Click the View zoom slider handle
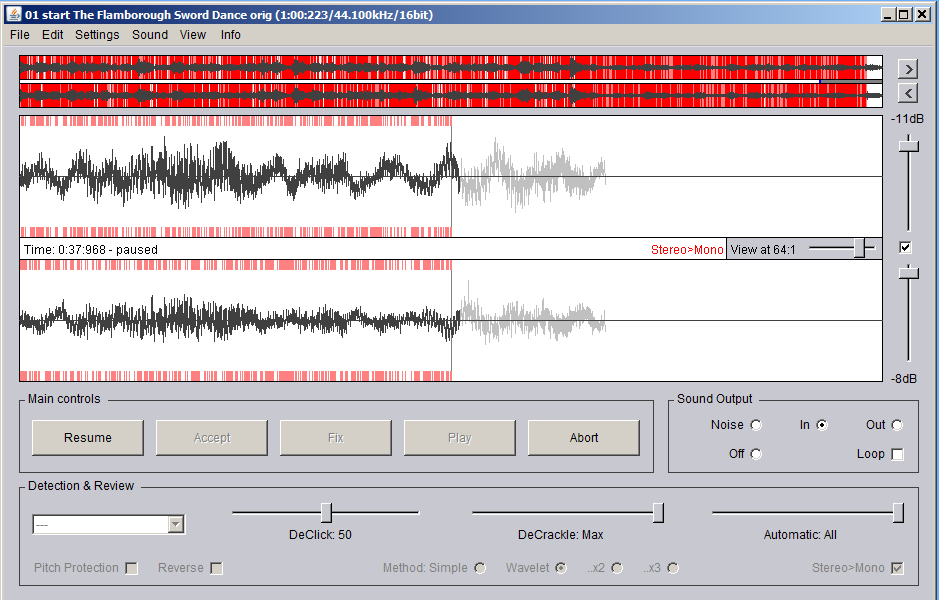 tap(859, 248)
